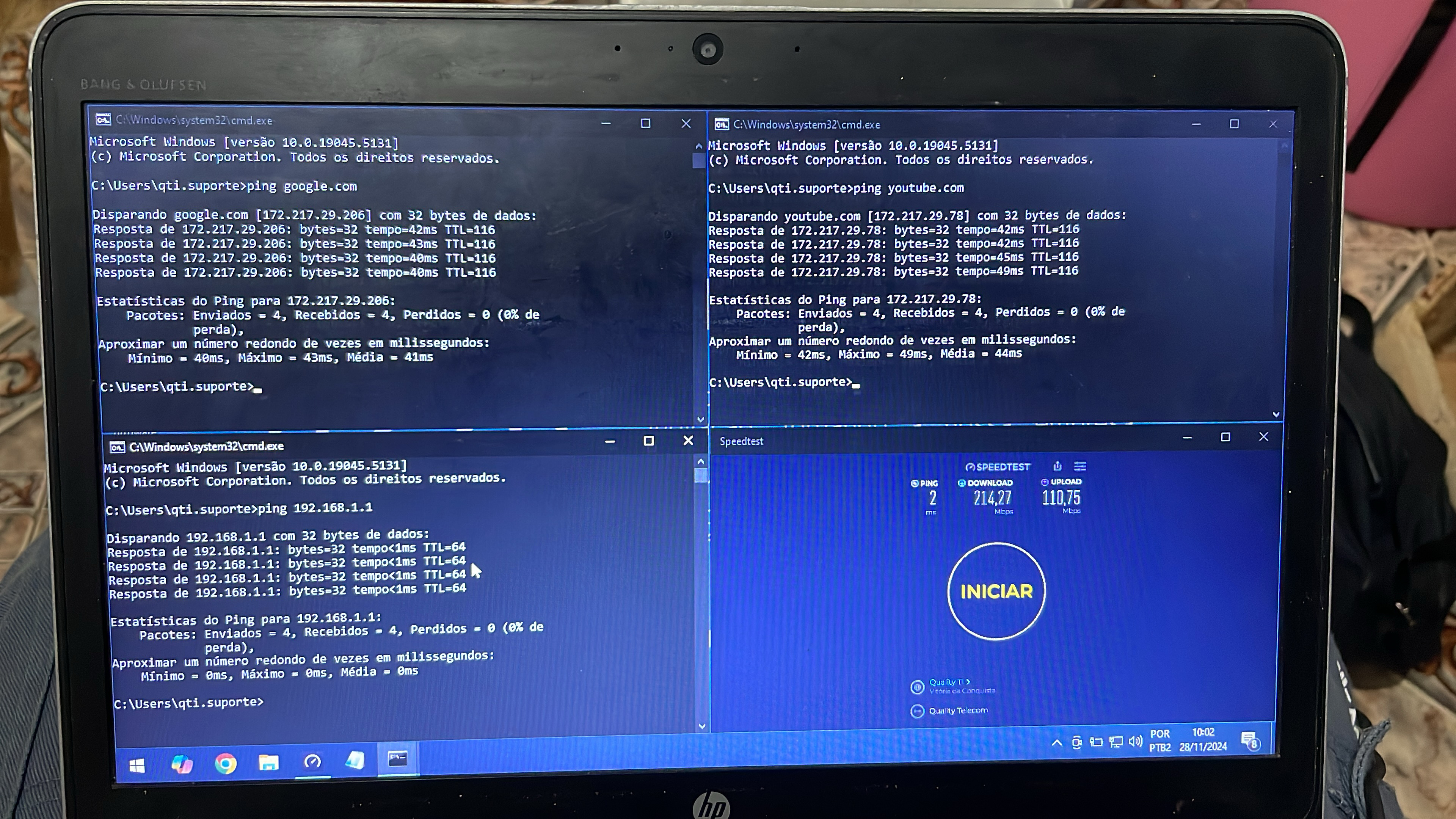Open the Speedtest share results icon
This screenshot has height=819, width=1456.
(1057, 466)
